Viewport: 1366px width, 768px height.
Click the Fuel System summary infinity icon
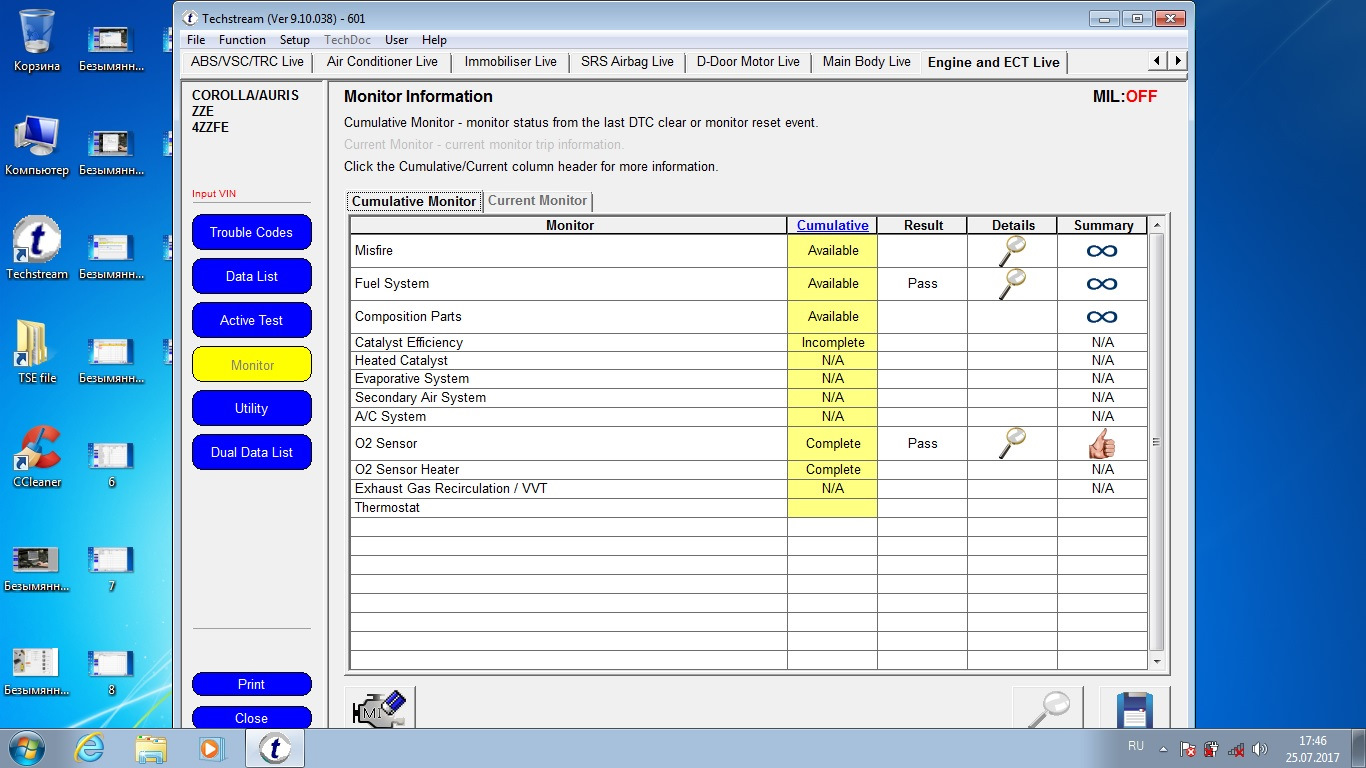pyautogui.click(x=1102, y=284)
